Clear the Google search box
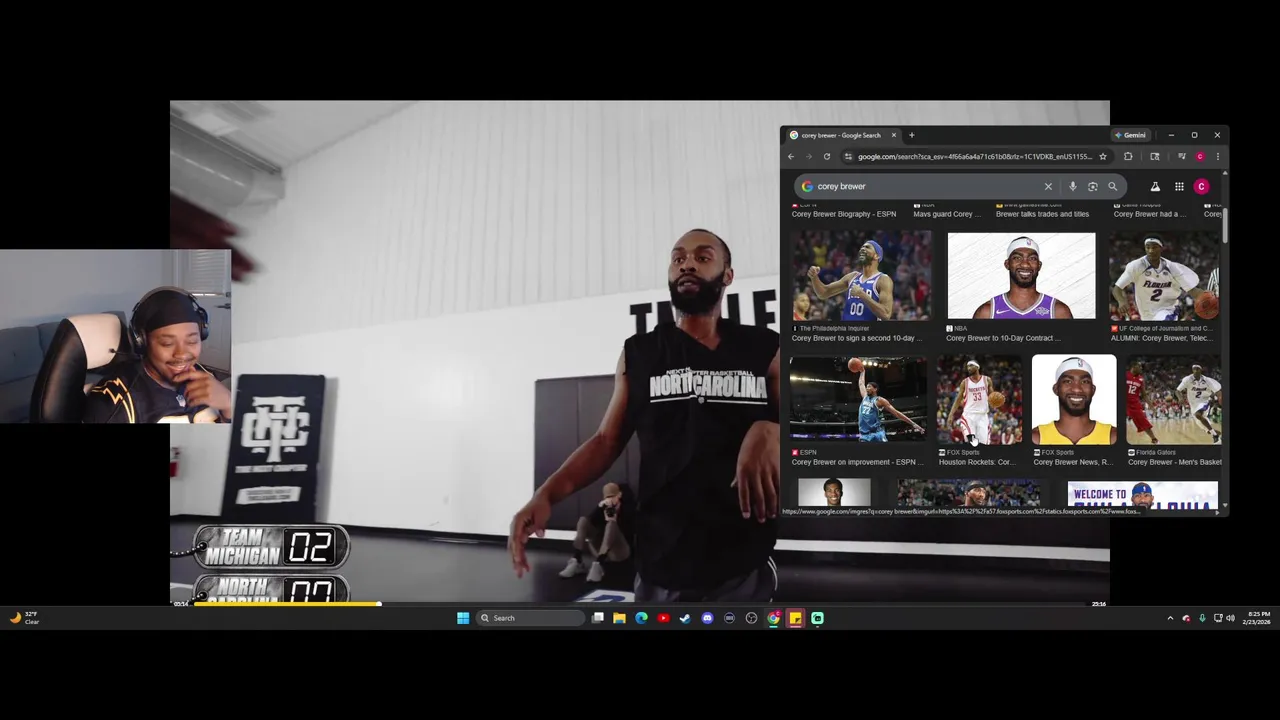This screenshot has height=720, width=1280. point(1048,186)
